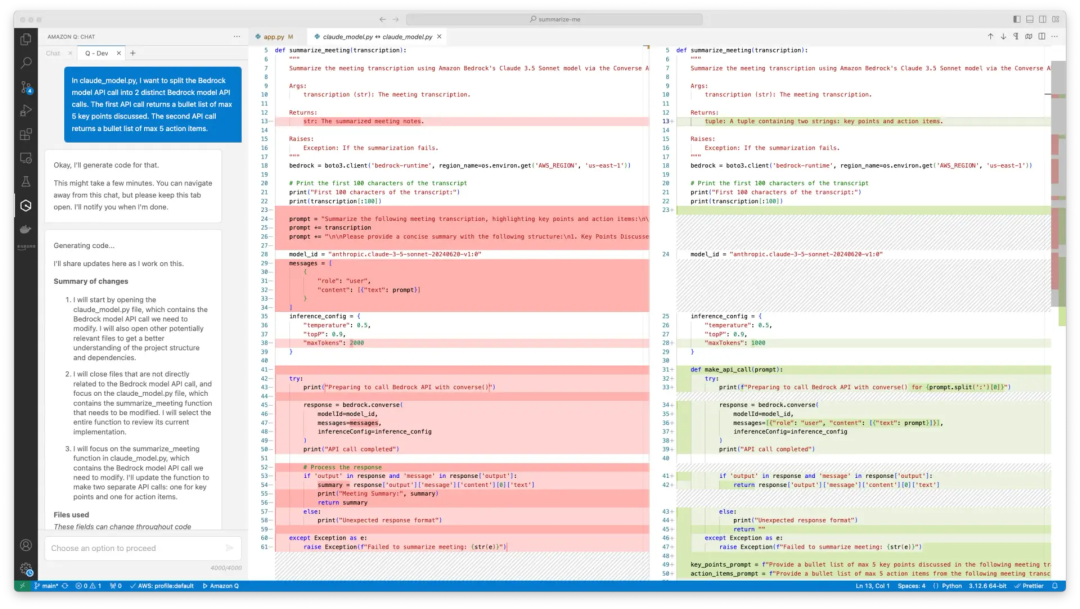The height and width of the screenshot is (609, 1080).
Task: Synchronize changes from status bar
Action: [x=65, y=586]
